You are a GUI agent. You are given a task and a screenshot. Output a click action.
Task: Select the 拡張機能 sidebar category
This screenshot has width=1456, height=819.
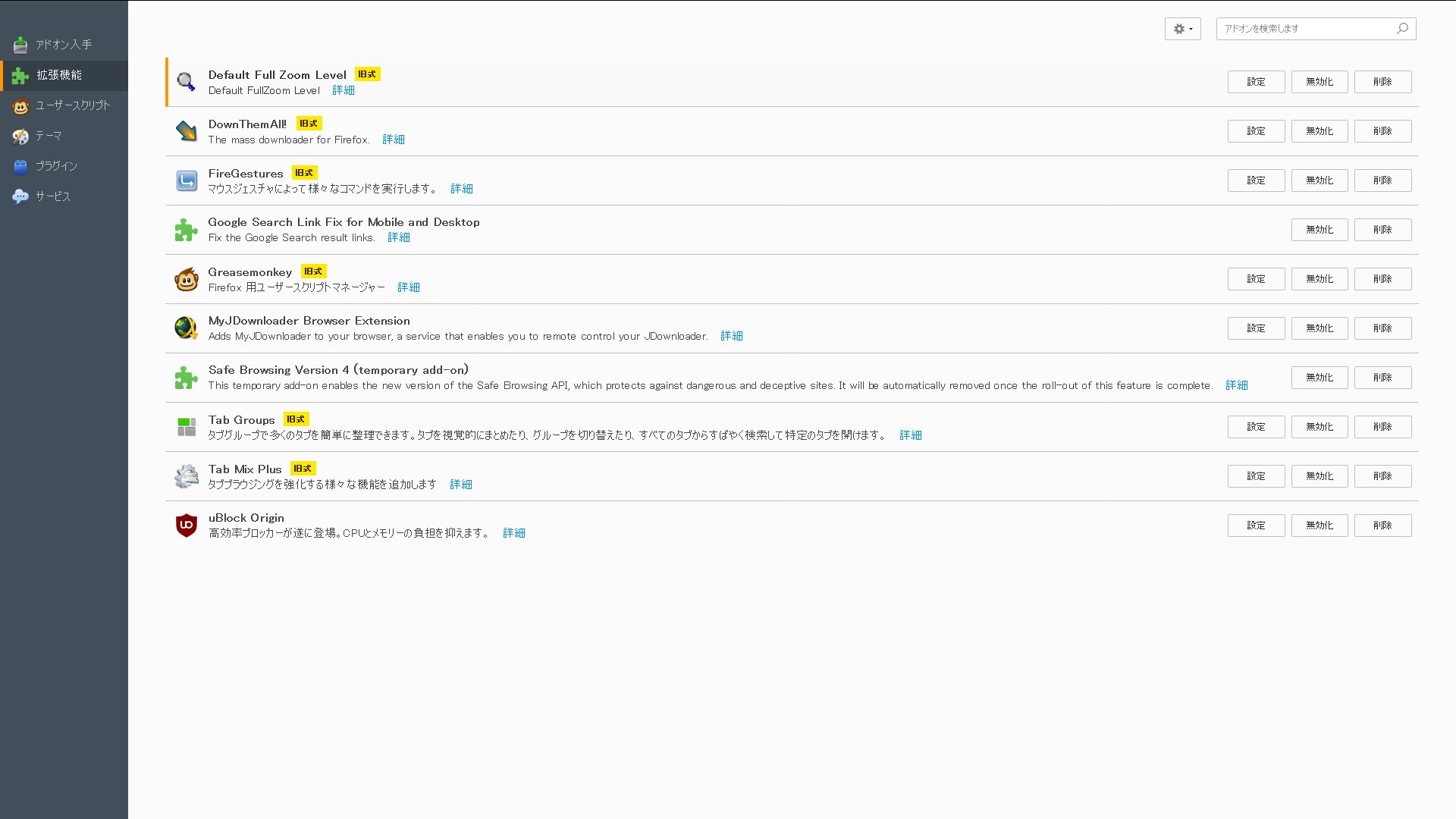[64, 75]
